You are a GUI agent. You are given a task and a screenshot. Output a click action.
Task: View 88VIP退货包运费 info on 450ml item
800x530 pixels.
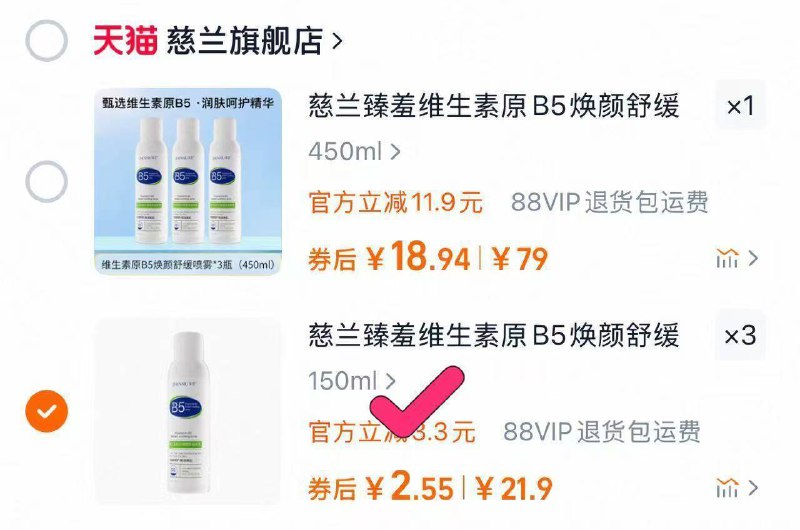(610, 202)
